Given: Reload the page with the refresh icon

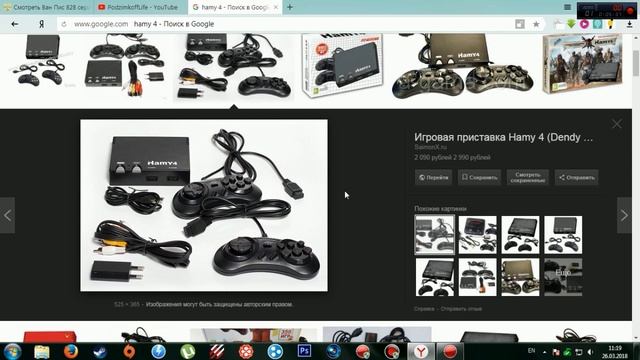Looking at the screenshot, I should point(64,24).
